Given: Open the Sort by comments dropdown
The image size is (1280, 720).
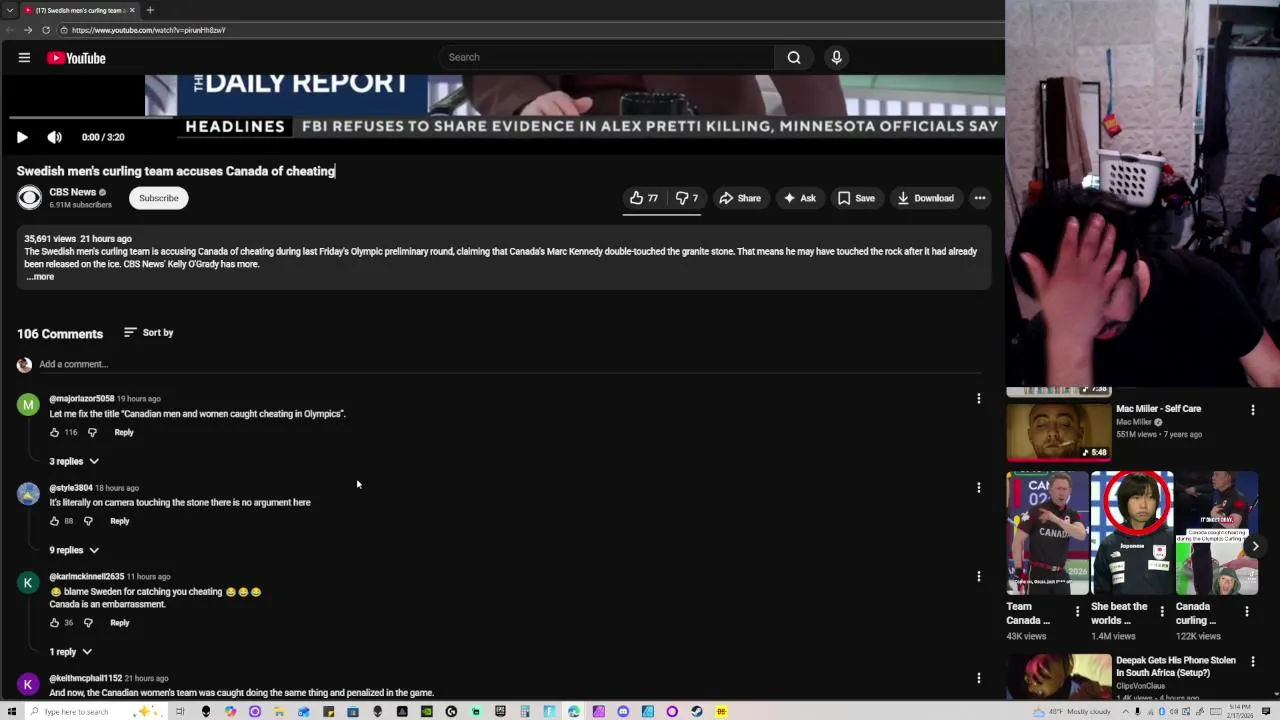Looking at the screenshot, I should coord(148,333).
